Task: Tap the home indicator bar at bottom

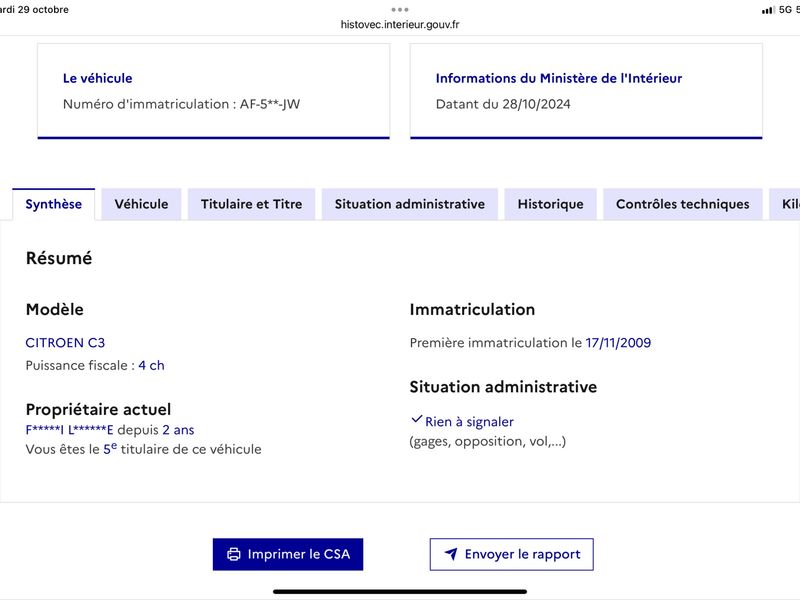Action: [x=400, y=592]
